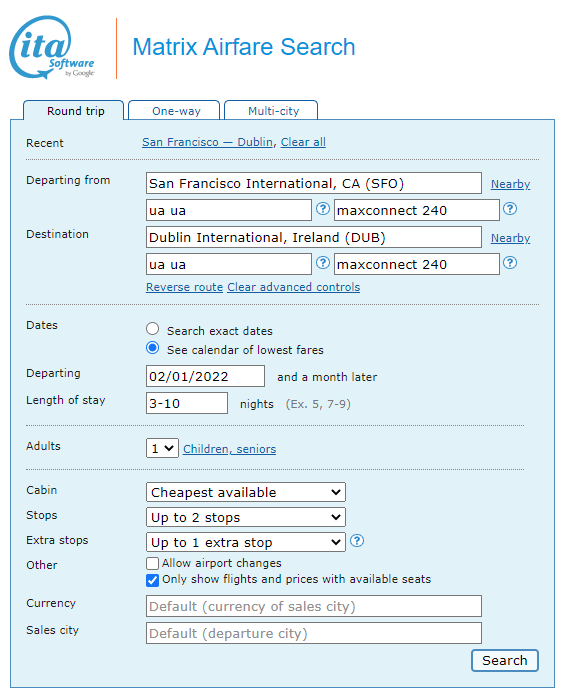This screenshot has height=699, width=573.
Task: Select Search exact dates option
Action: [153, 329]
